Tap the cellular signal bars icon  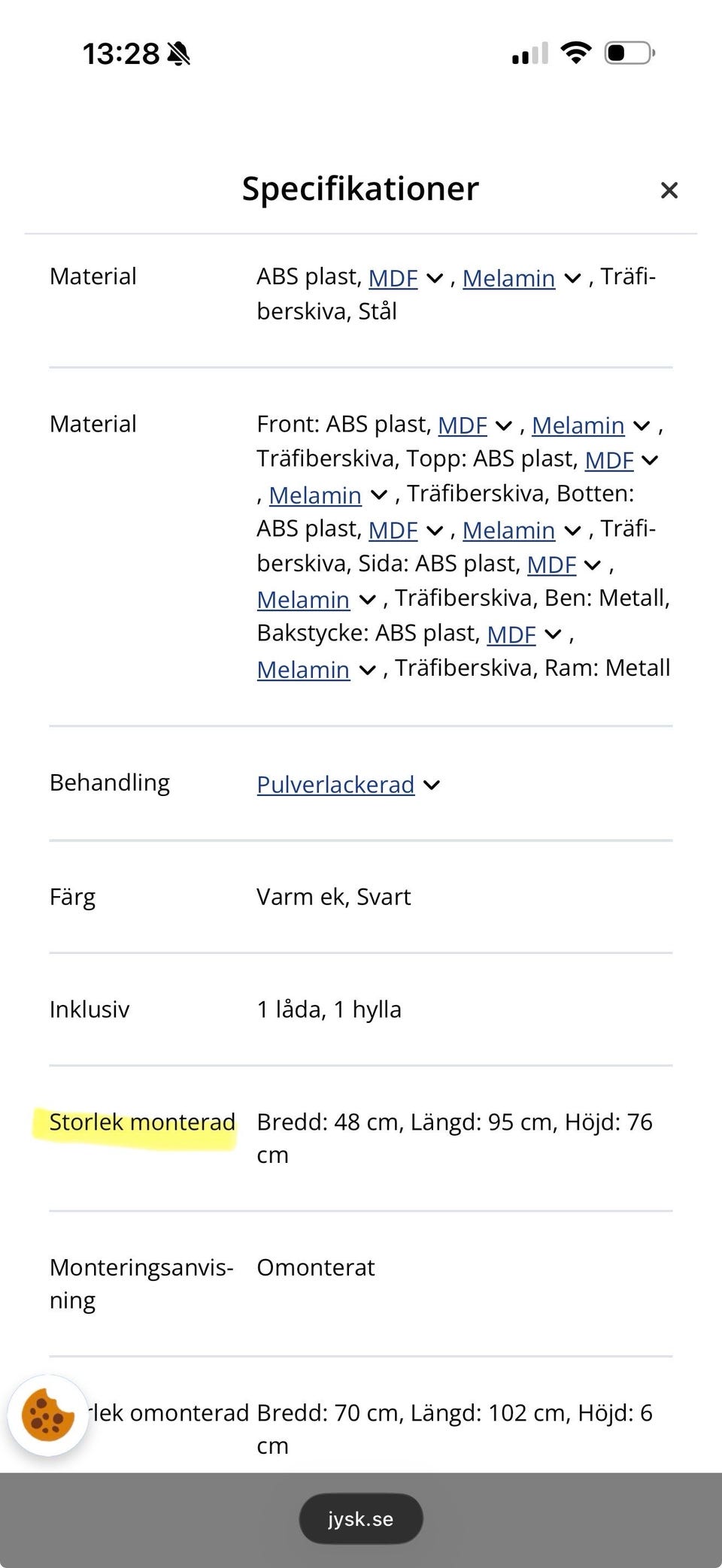(530, 53)
